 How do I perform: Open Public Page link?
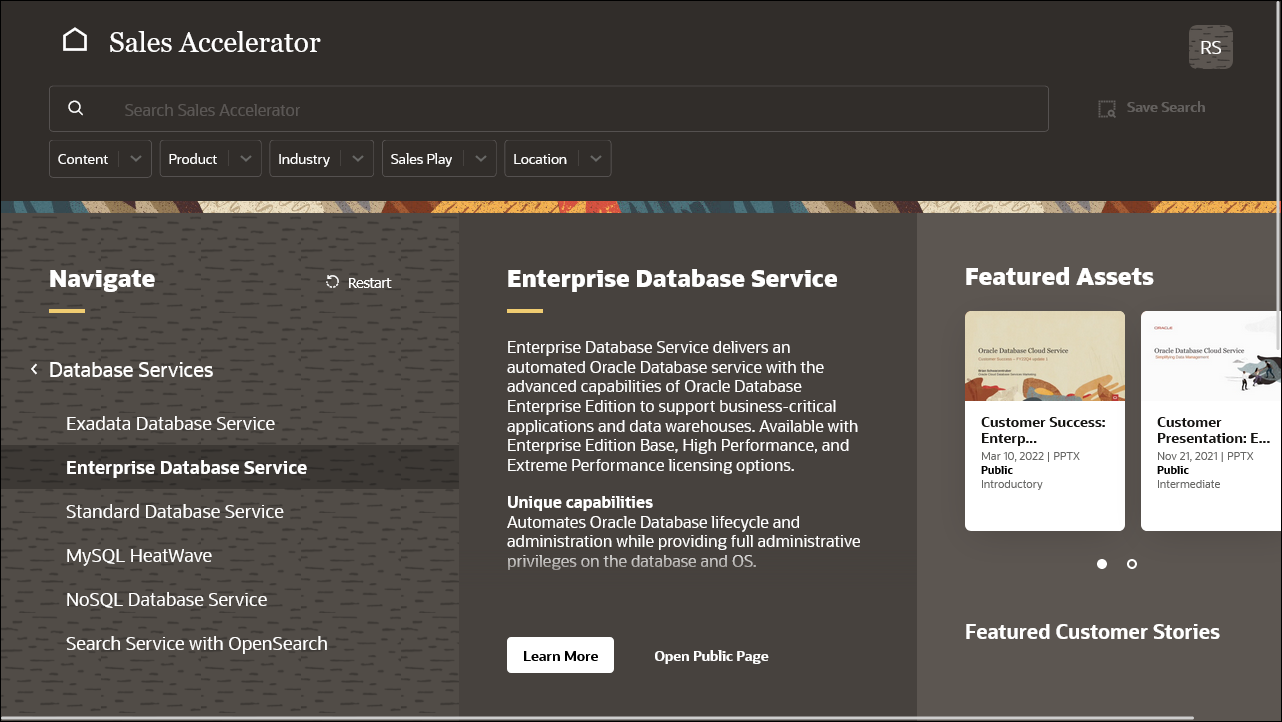(x=711, y=656)
